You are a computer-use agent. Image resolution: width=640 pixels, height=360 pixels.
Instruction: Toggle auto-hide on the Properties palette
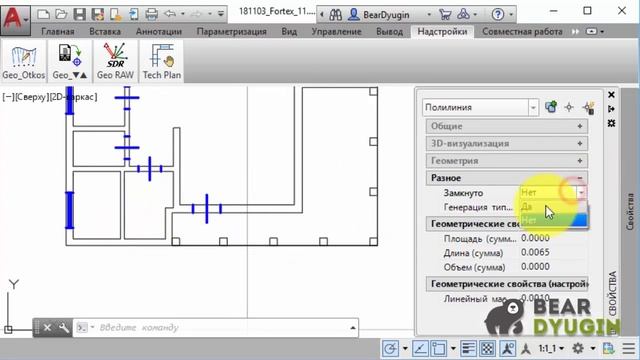point(611,109)
